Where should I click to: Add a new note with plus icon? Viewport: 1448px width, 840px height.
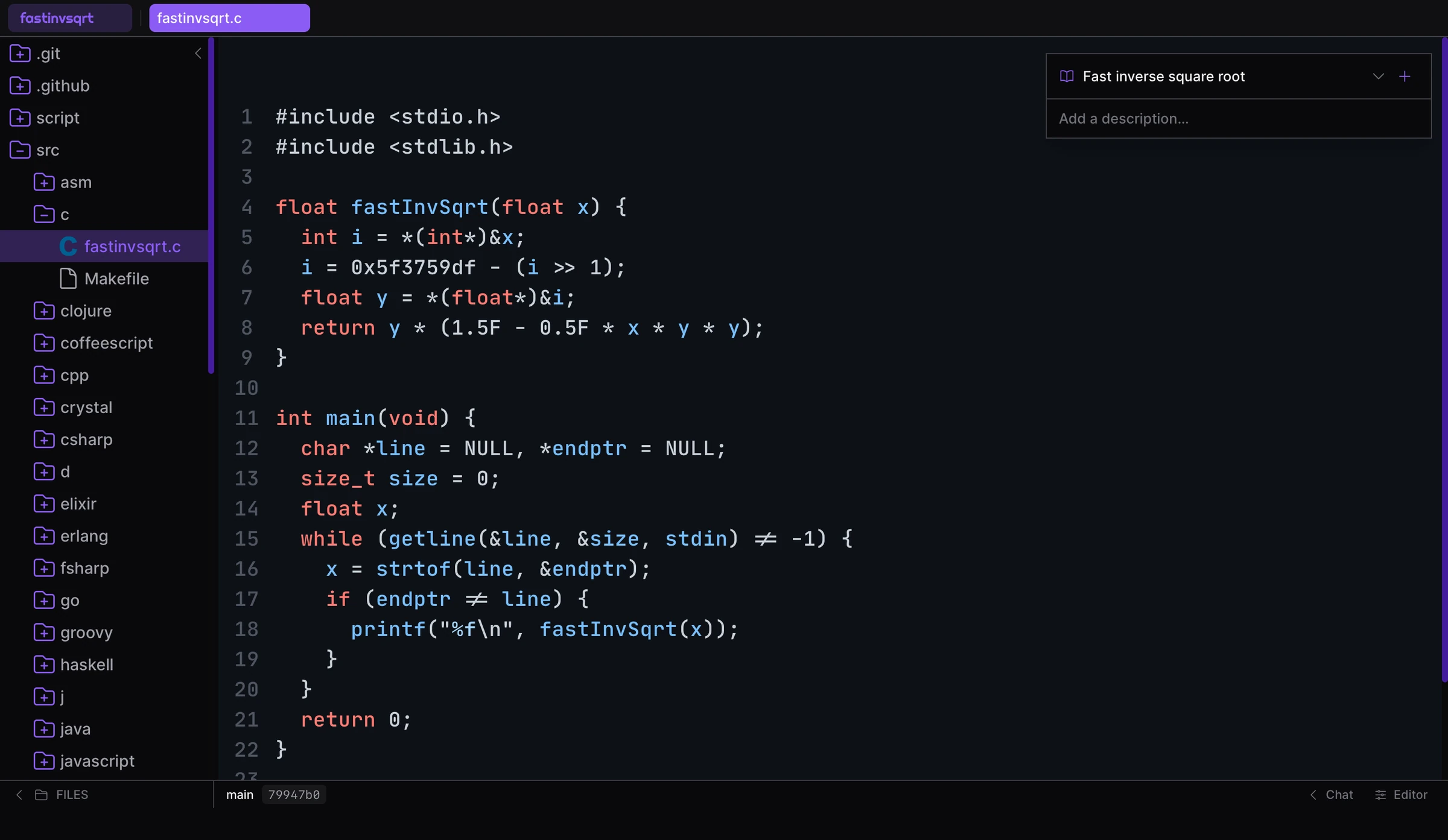(x=1405, y=77)
